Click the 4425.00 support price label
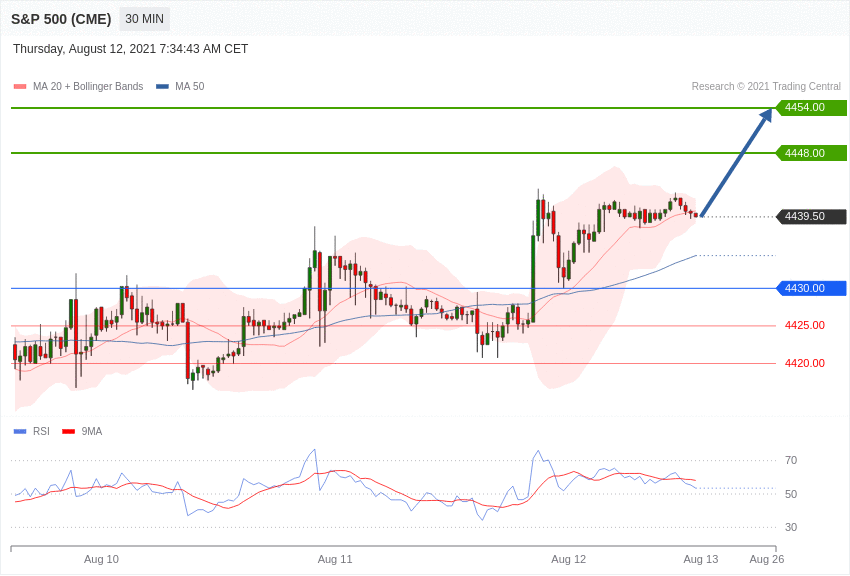 804,326
